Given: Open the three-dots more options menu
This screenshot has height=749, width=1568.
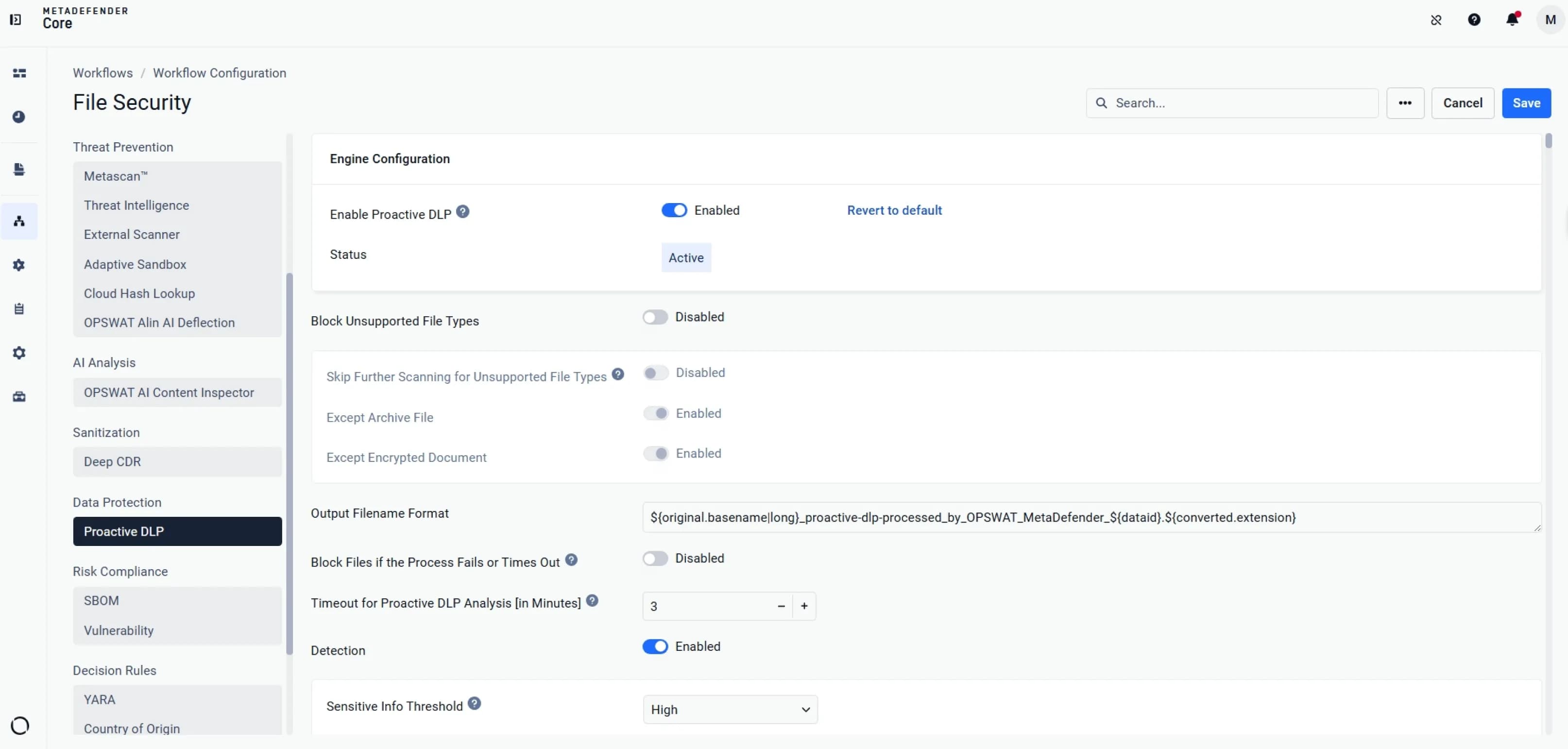Looking at the screenshot, I should pyautogui.click(x=1405, y=103).
